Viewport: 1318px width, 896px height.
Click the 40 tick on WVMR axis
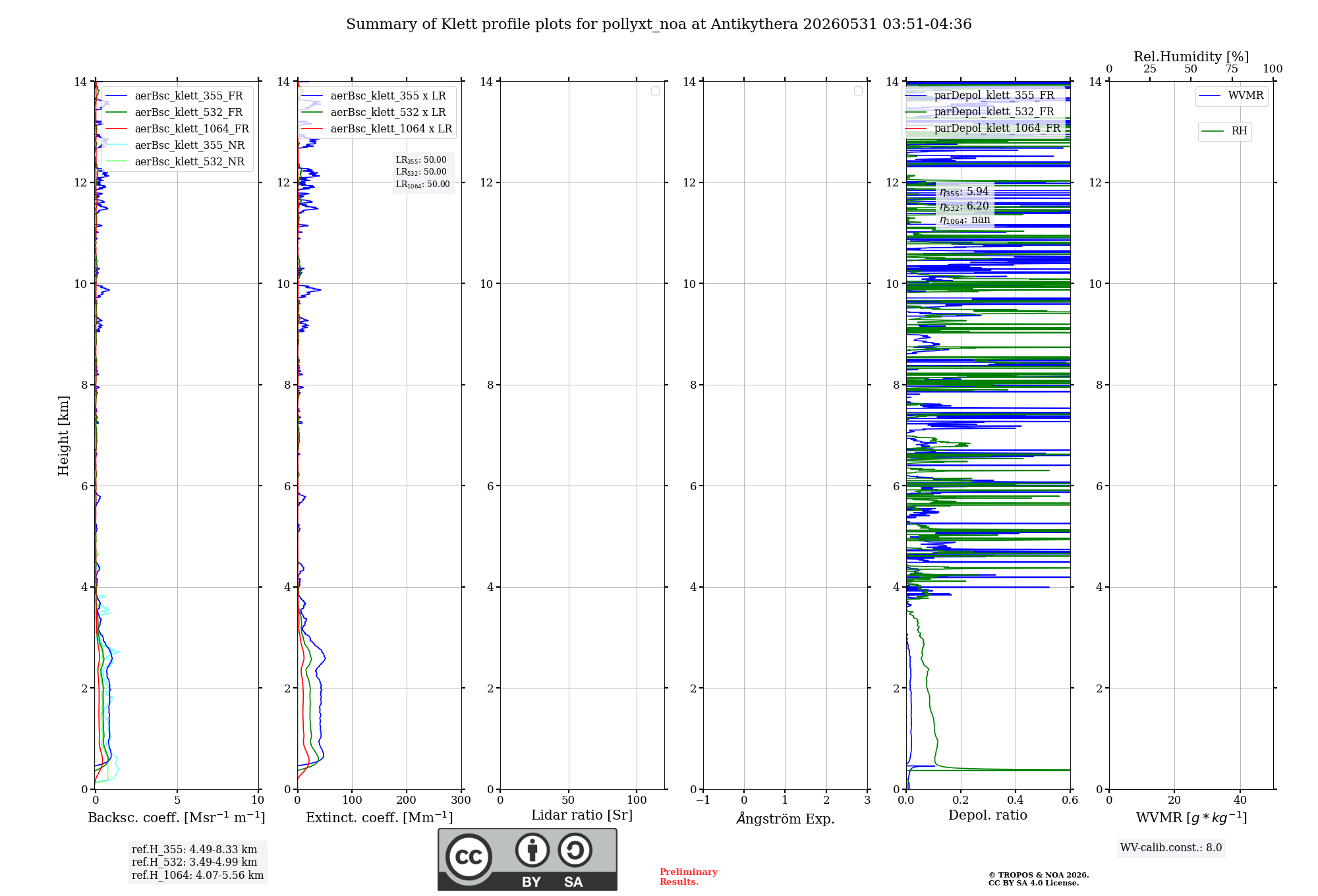[1240, 800]
